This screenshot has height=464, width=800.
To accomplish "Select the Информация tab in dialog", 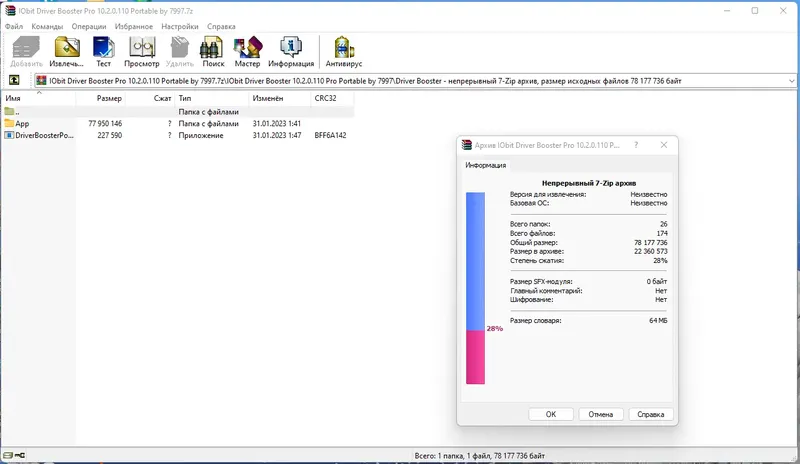I will [486, 165].
